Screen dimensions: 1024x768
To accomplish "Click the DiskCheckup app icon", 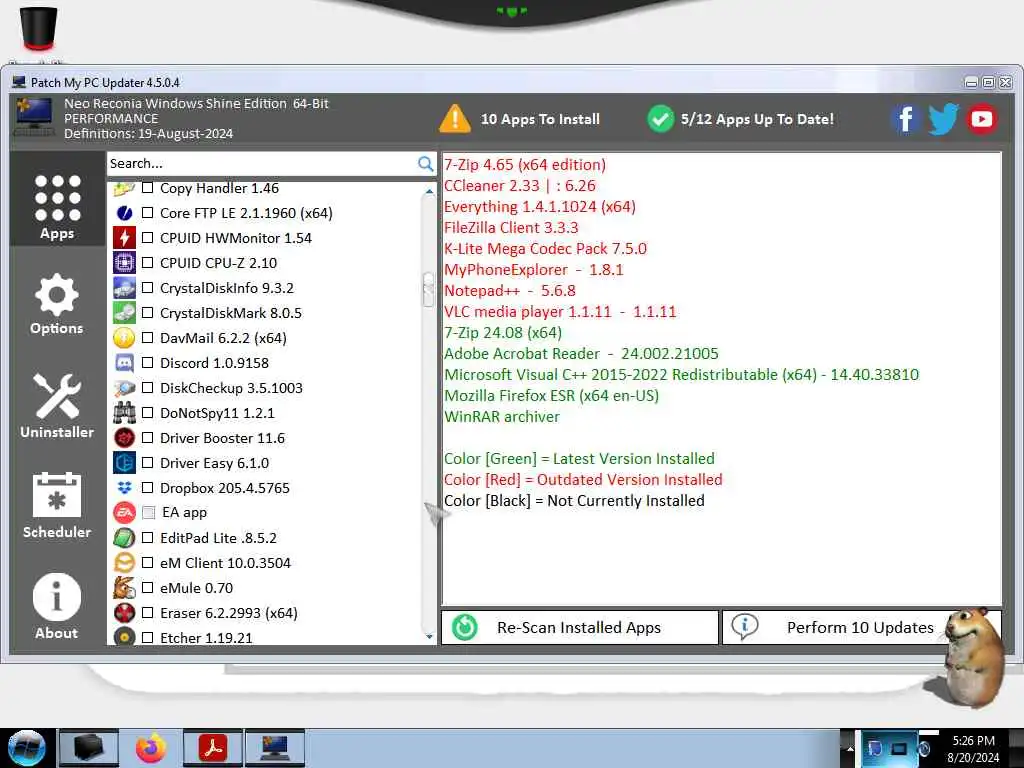I will [124, 388].
